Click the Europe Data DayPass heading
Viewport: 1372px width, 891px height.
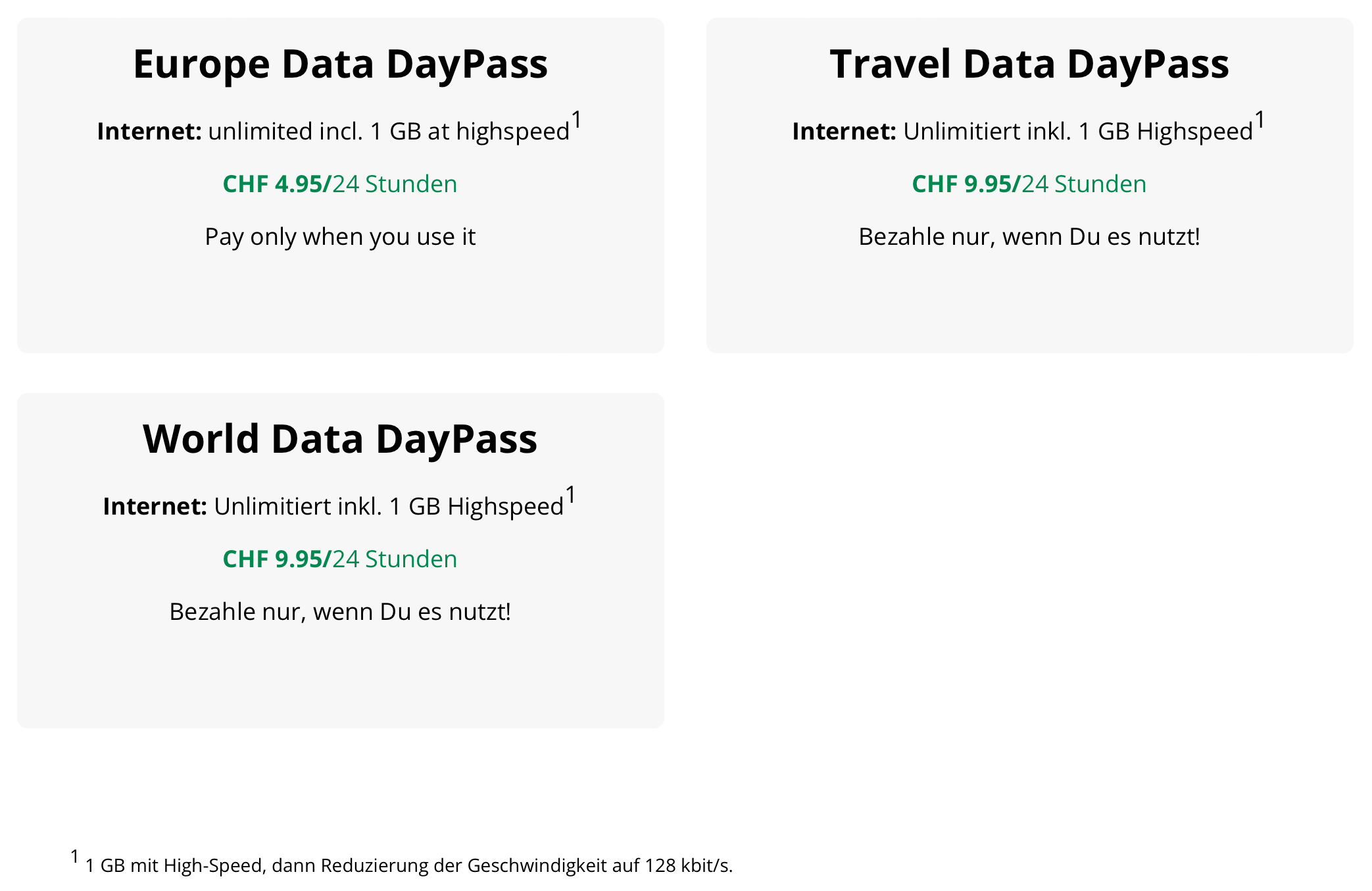click(340, 64)
